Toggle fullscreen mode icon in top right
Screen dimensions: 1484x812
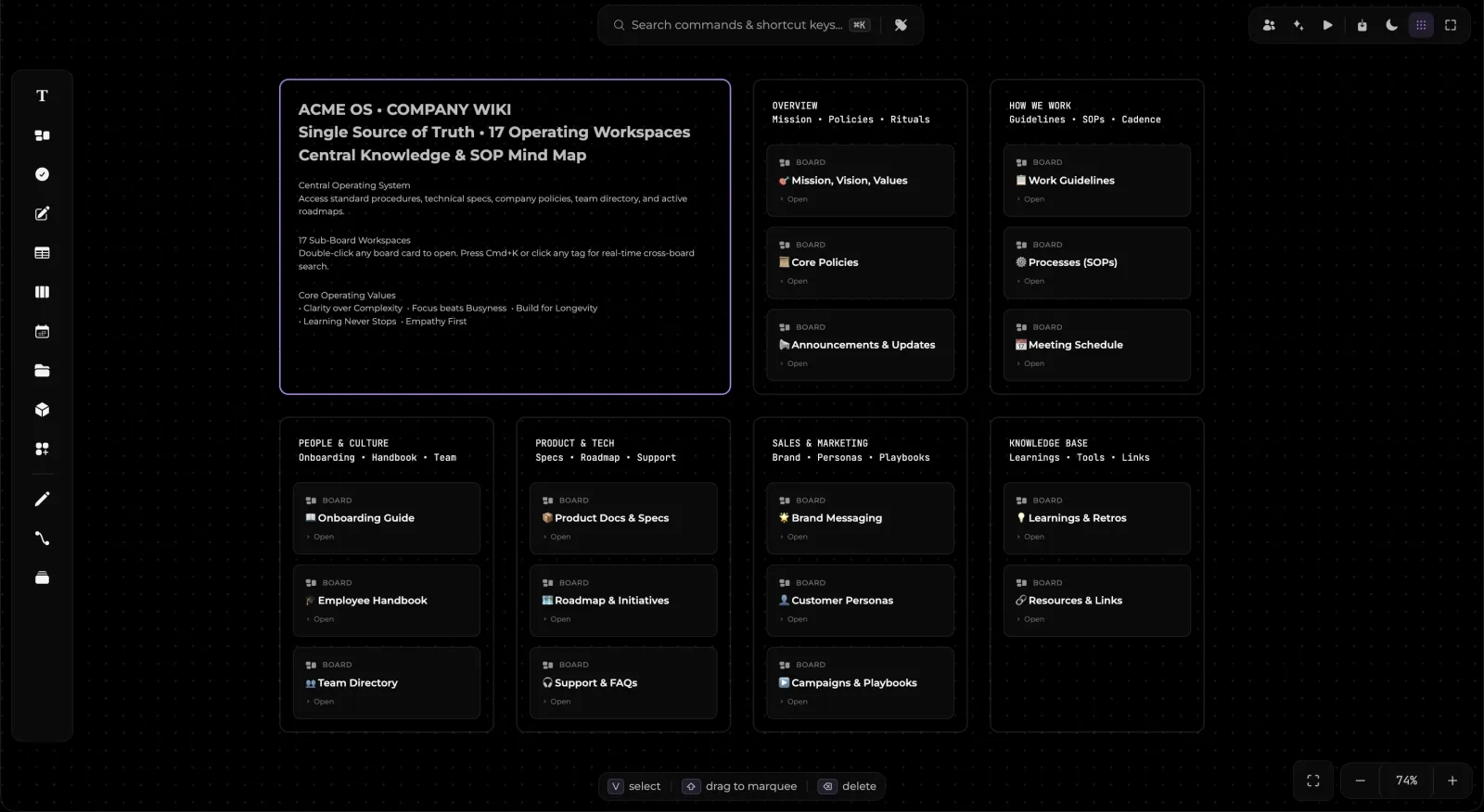point(1451,25)
